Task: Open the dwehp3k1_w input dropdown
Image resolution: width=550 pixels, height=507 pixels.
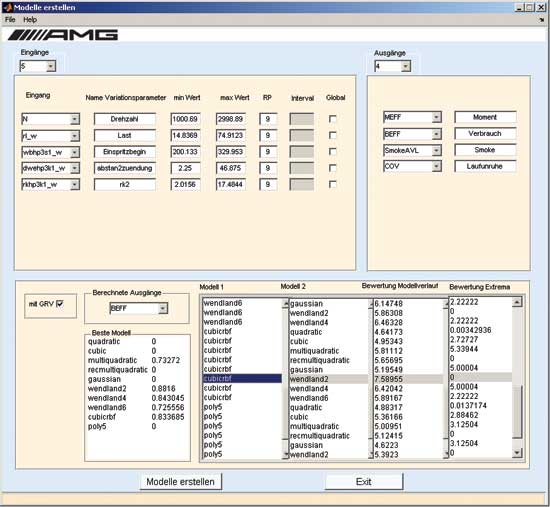Action: point(74,168)
